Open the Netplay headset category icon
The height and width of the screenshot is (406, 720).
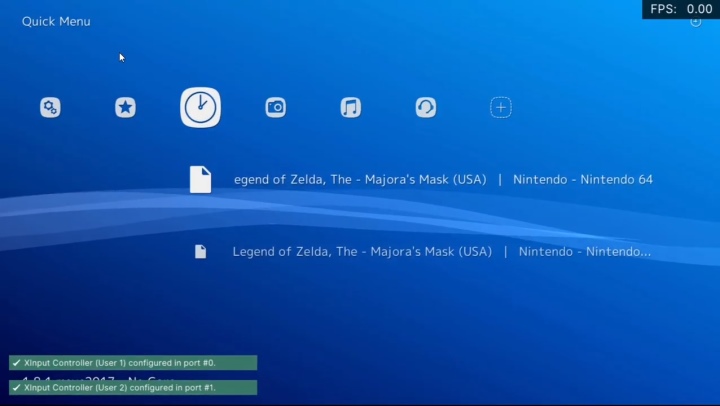pyautogui.click(x=426, y=108)
